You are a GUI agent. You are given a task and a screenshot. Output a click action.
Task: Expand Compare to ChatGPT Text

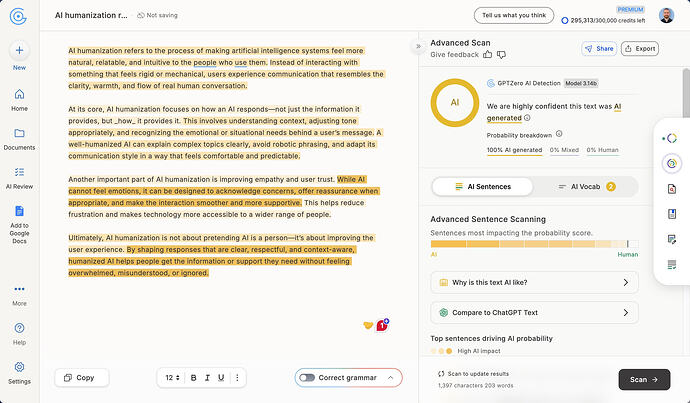coord(534,312)
